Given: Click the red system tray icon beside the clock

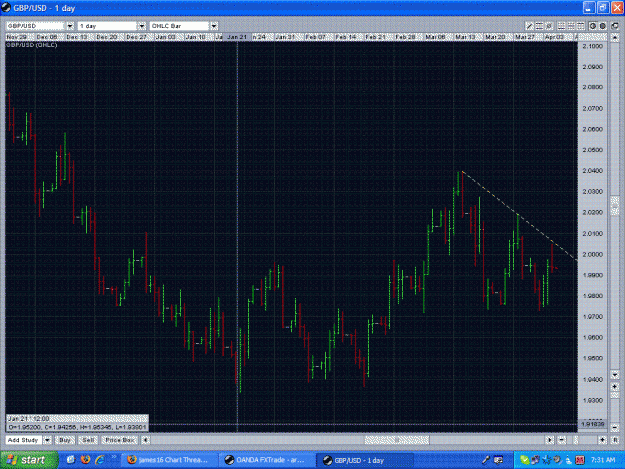Looking at the screenshot, I should pos(580,460).
